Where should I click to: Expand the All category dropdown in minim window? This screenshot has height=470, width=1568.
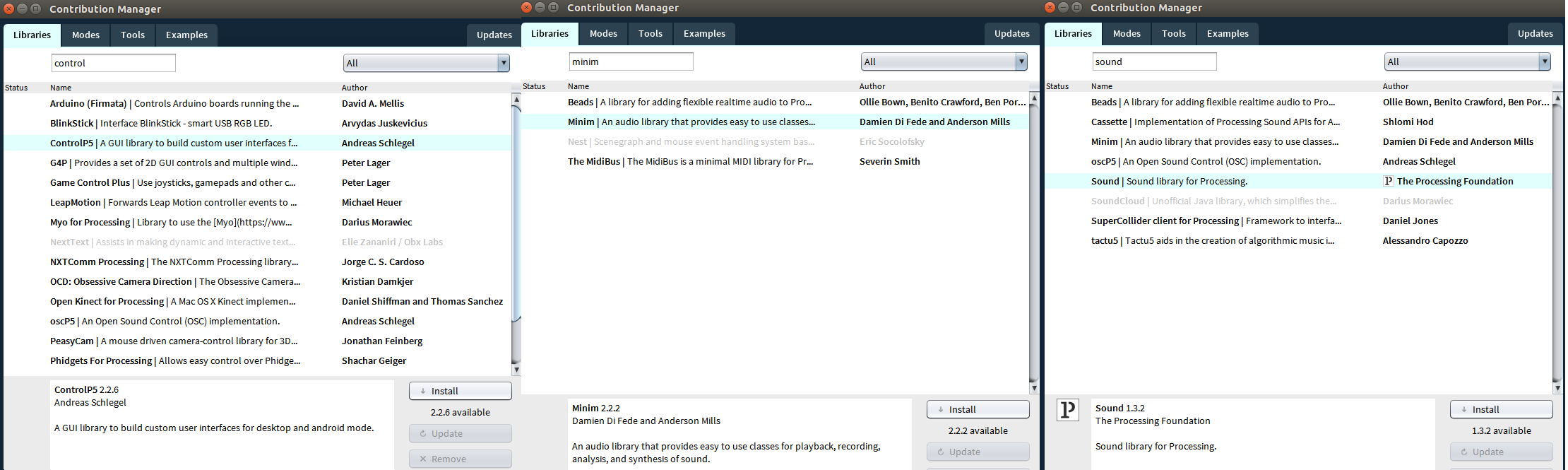click(944, 61)
